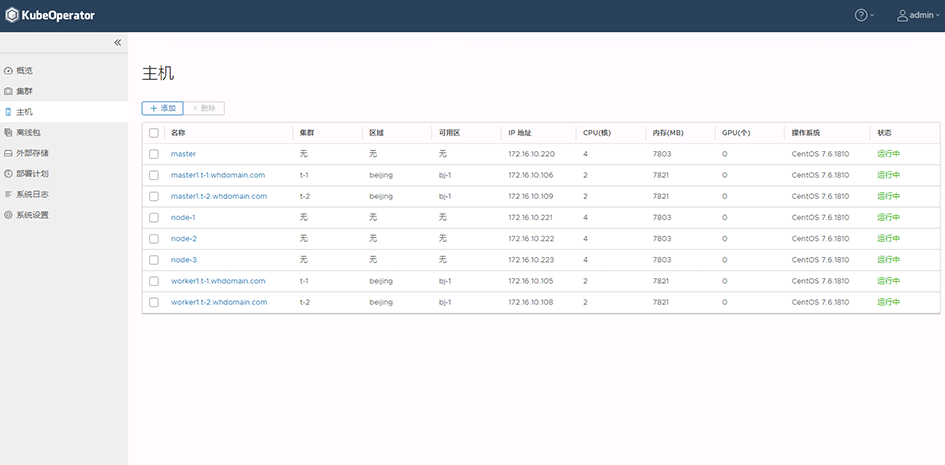Click 运行中 status in node-3 row
945x465 pixels.
pyautogui.click(x=888, y=260)
